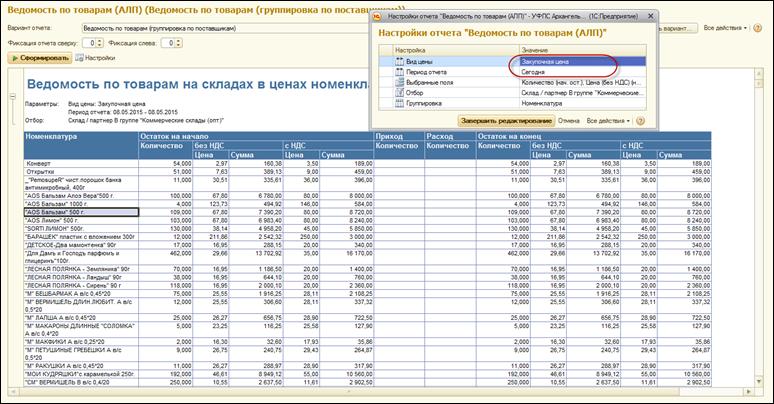Select "AOS Бальзам Алоэ Вера" 500 г. cell

[x=81, y=196]
